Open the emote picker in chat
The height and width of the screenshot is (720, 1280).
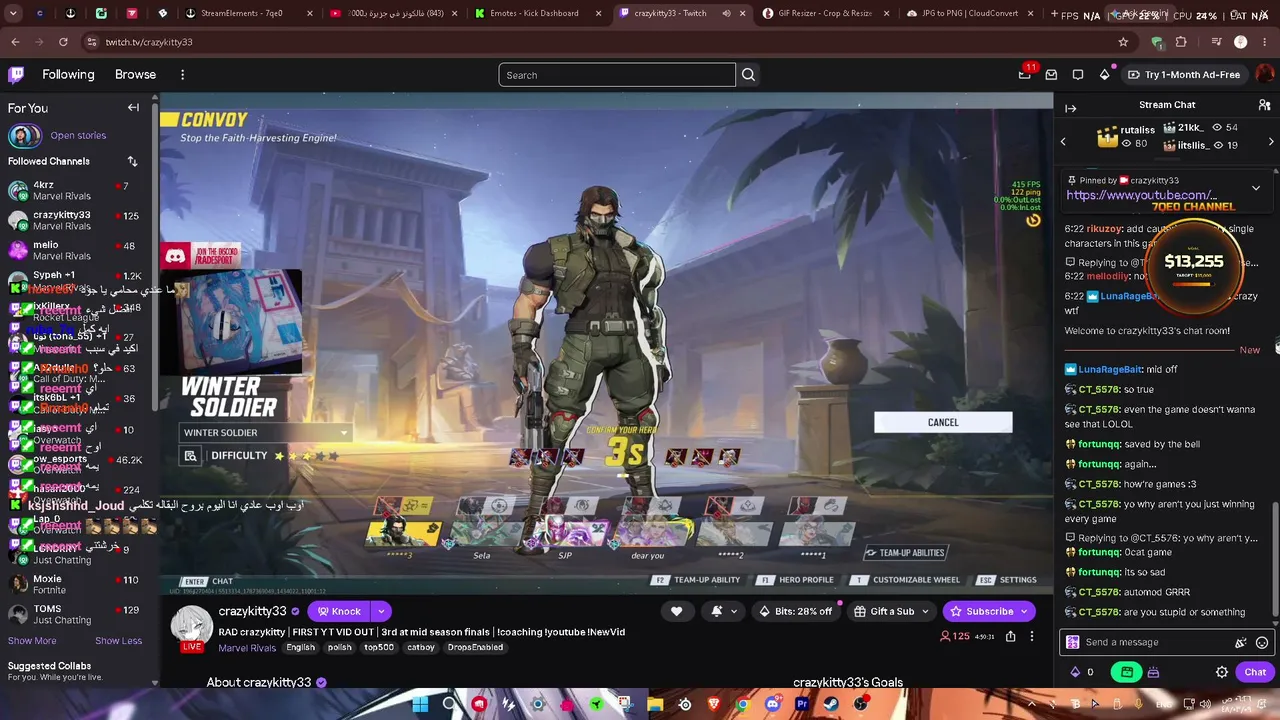pos(1262,643)
